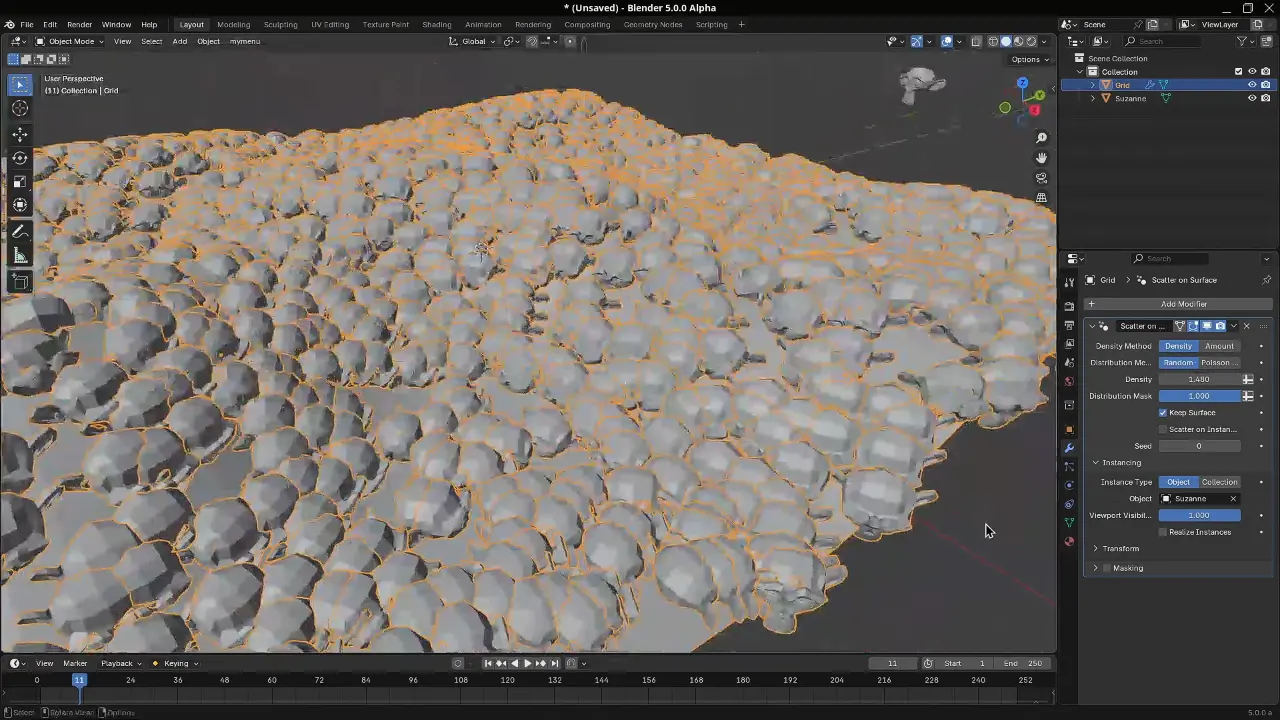Toggle the Masking panel checkbox
Image resolution: width=1280 pixels, height=720 pixels.
(1107, 568)
